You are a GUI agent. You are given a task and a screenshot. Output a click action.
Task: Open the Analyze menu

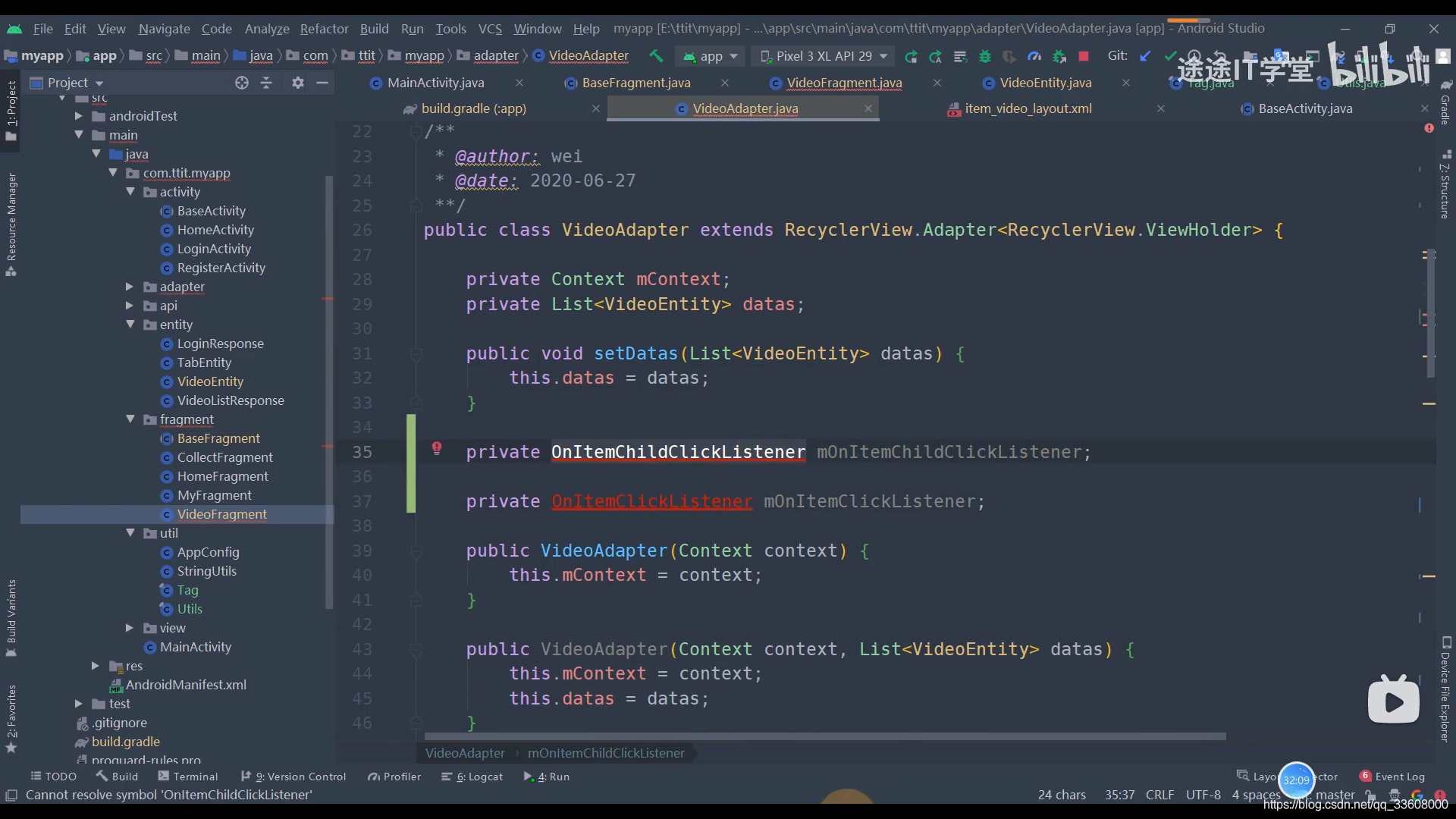pyautogui.click(x=267, y=29)
